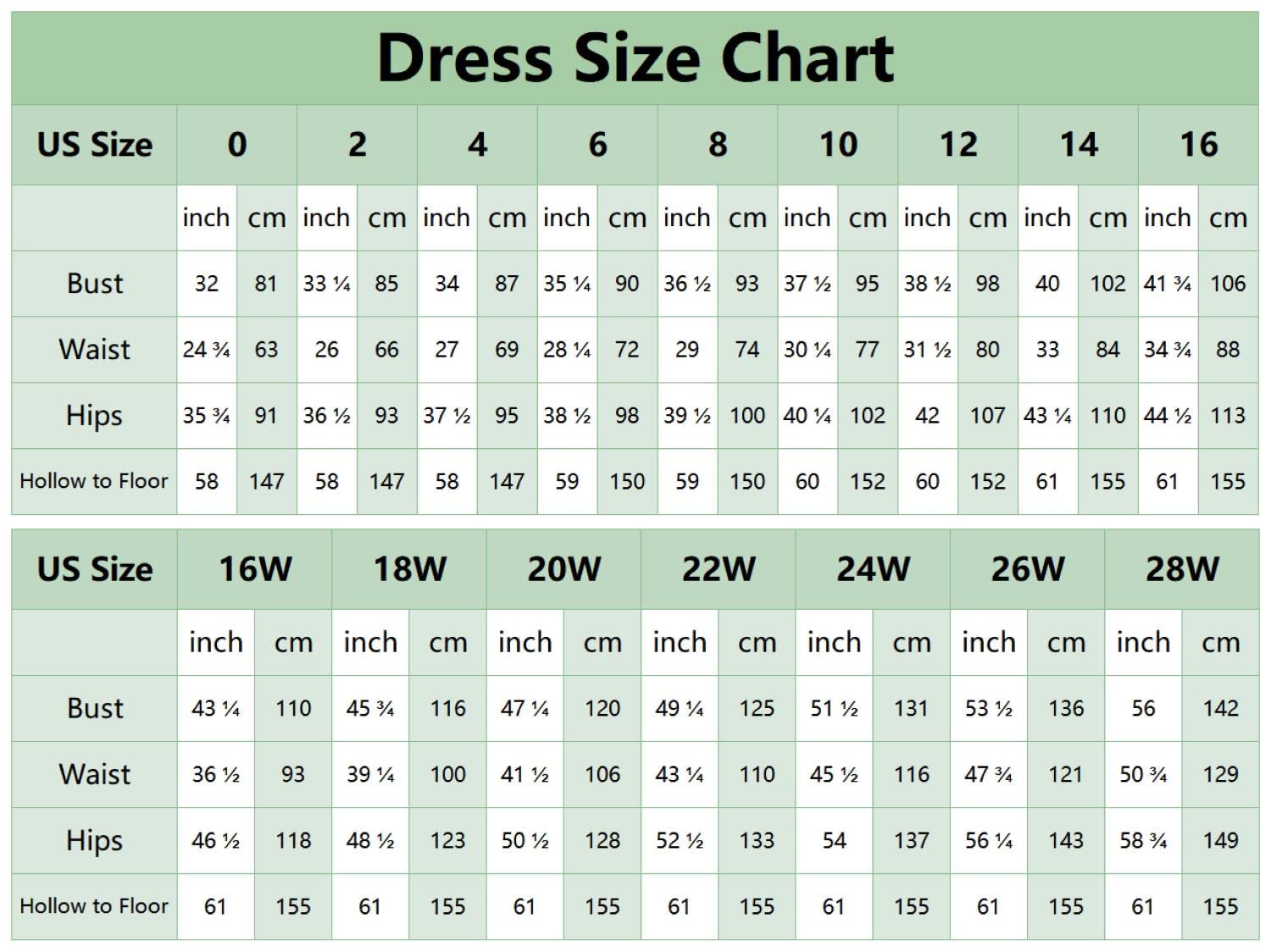Select the US Size 0 column header
The image size is (1271, 952).
[237, 145]
